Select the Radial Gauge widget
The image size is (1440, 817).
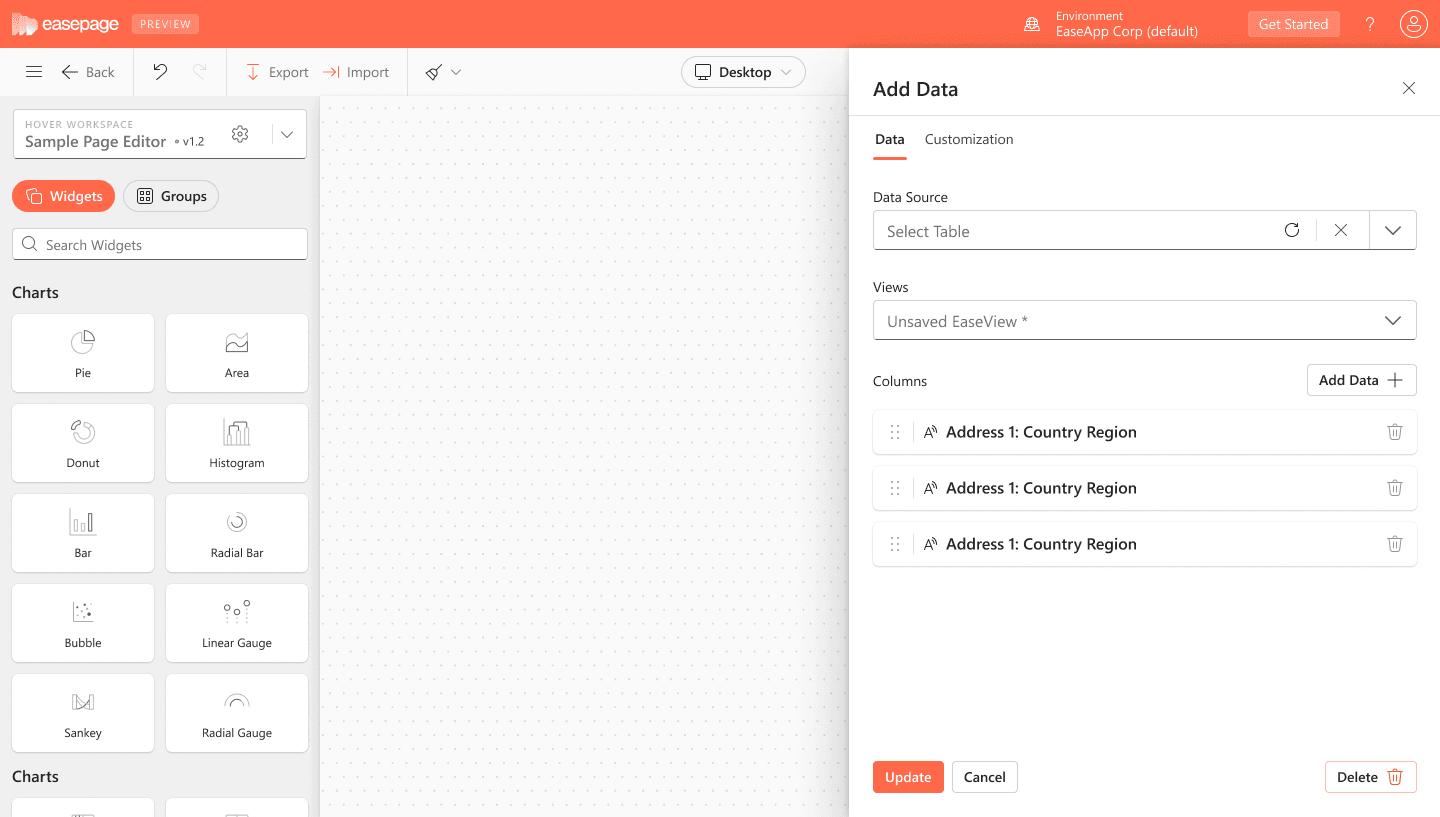237,713
